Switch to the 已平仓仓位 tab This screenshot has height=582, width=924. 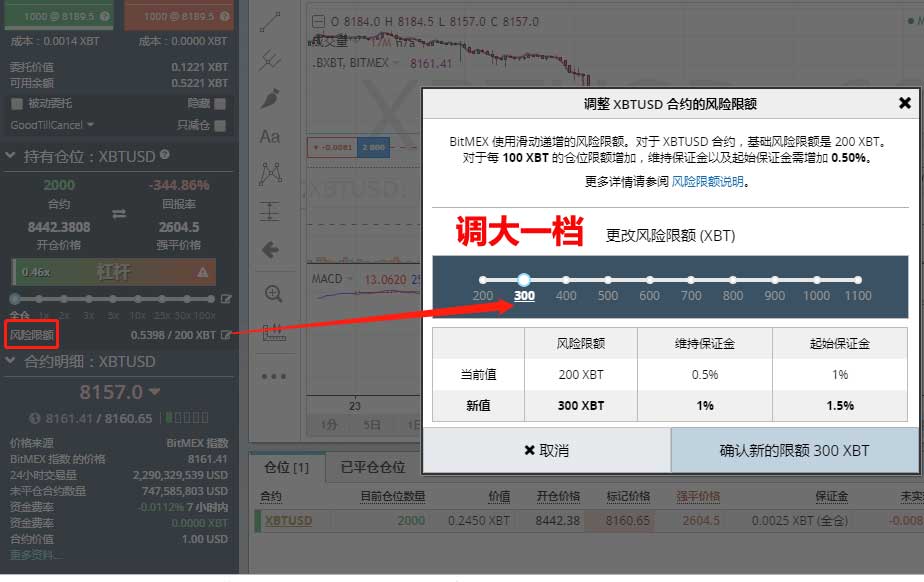(373, 468)
